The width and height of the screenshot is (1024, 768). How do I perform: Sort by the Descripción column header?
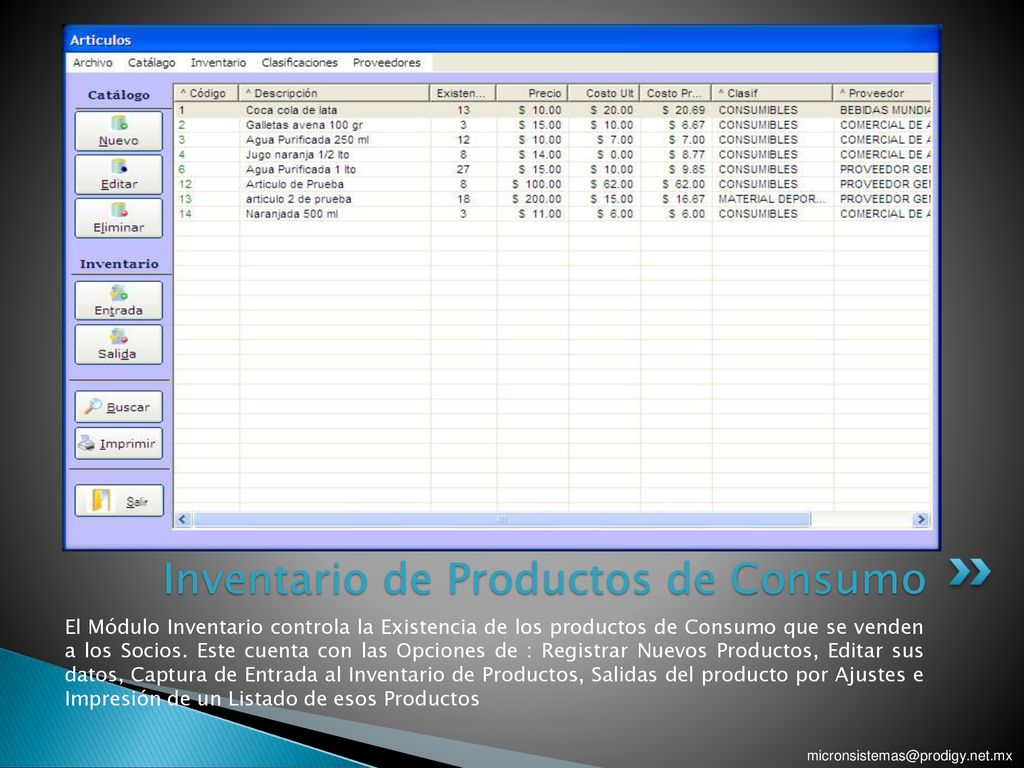coord(334,93)
